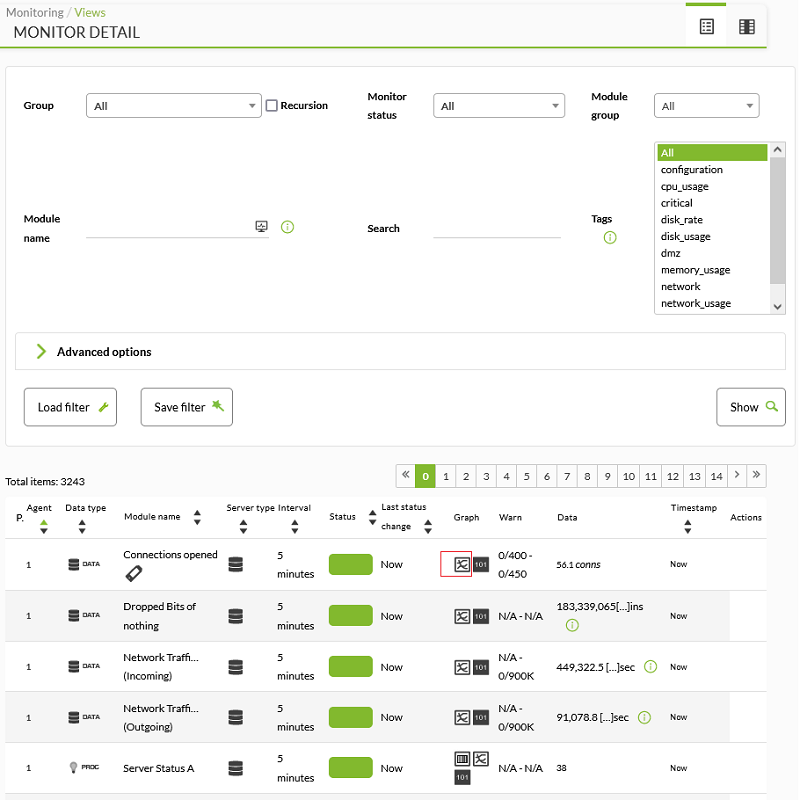Click green status bar of Dropped Bits row

tap(351, 615)
